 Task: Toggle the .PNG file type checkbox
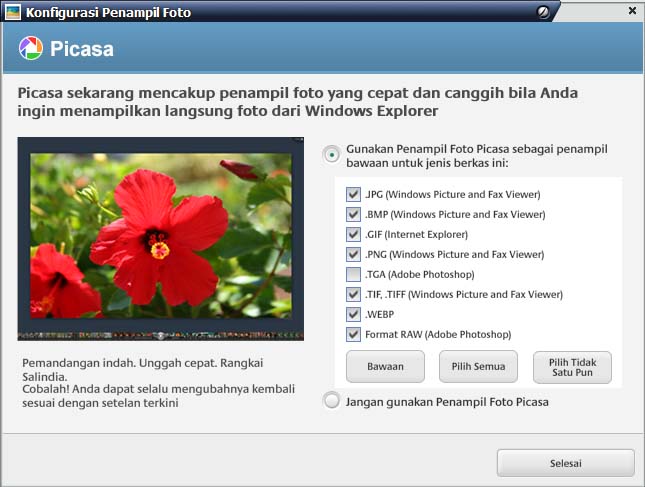(353, 254)
